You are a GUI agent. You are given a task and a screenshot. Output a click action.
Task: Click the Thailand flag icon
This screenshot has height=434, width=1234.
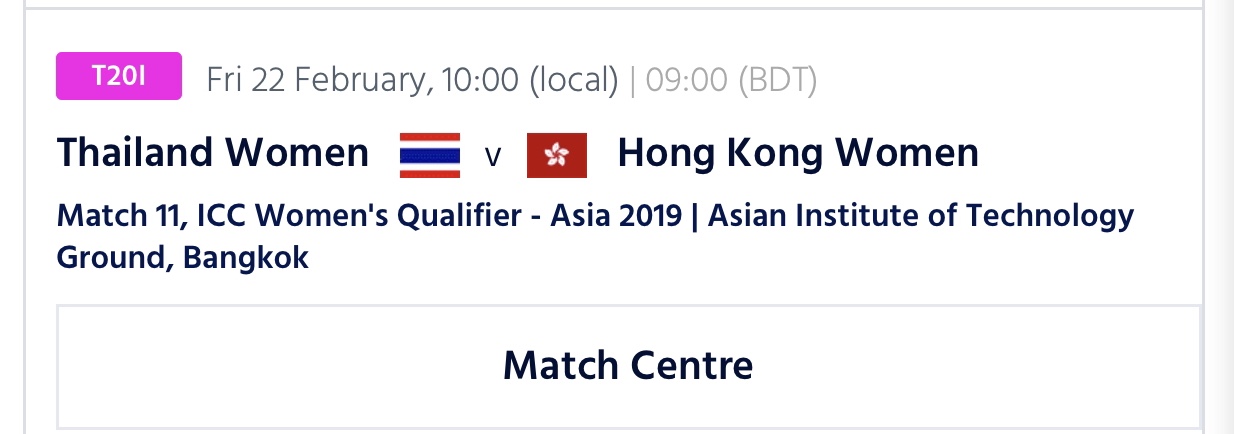430,155
